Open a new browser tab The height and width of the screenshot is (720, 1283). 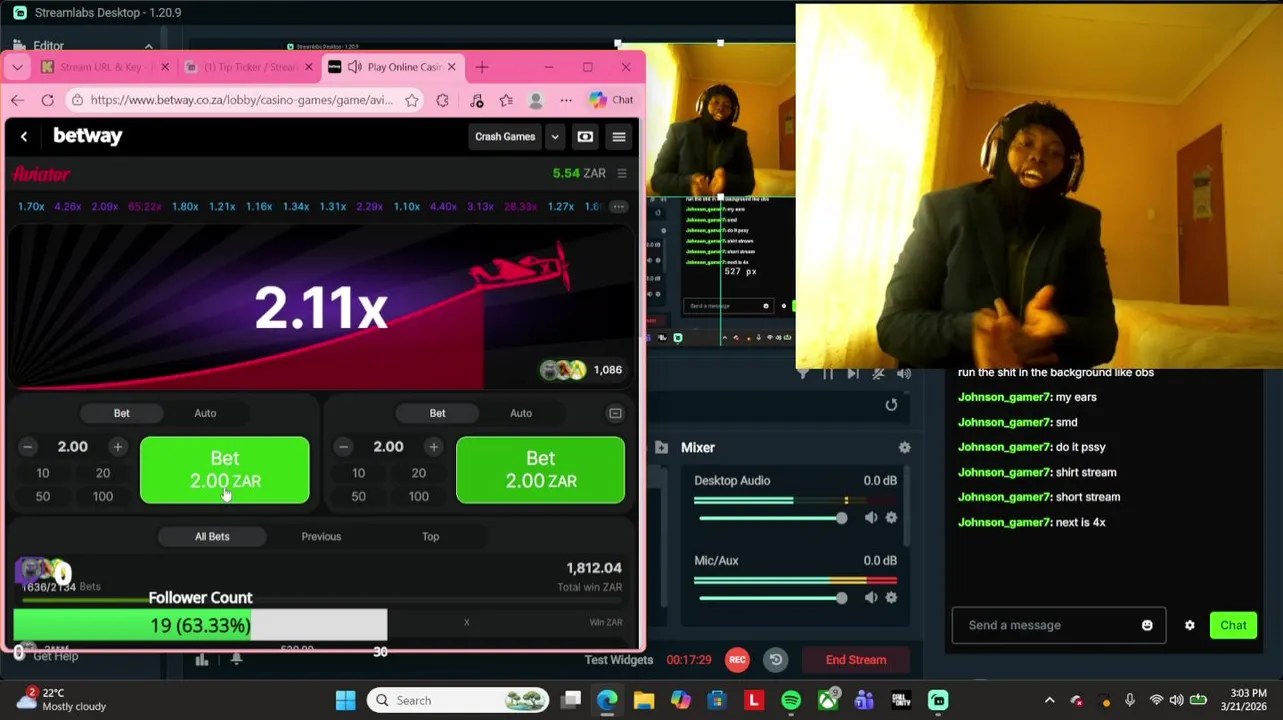482,67
